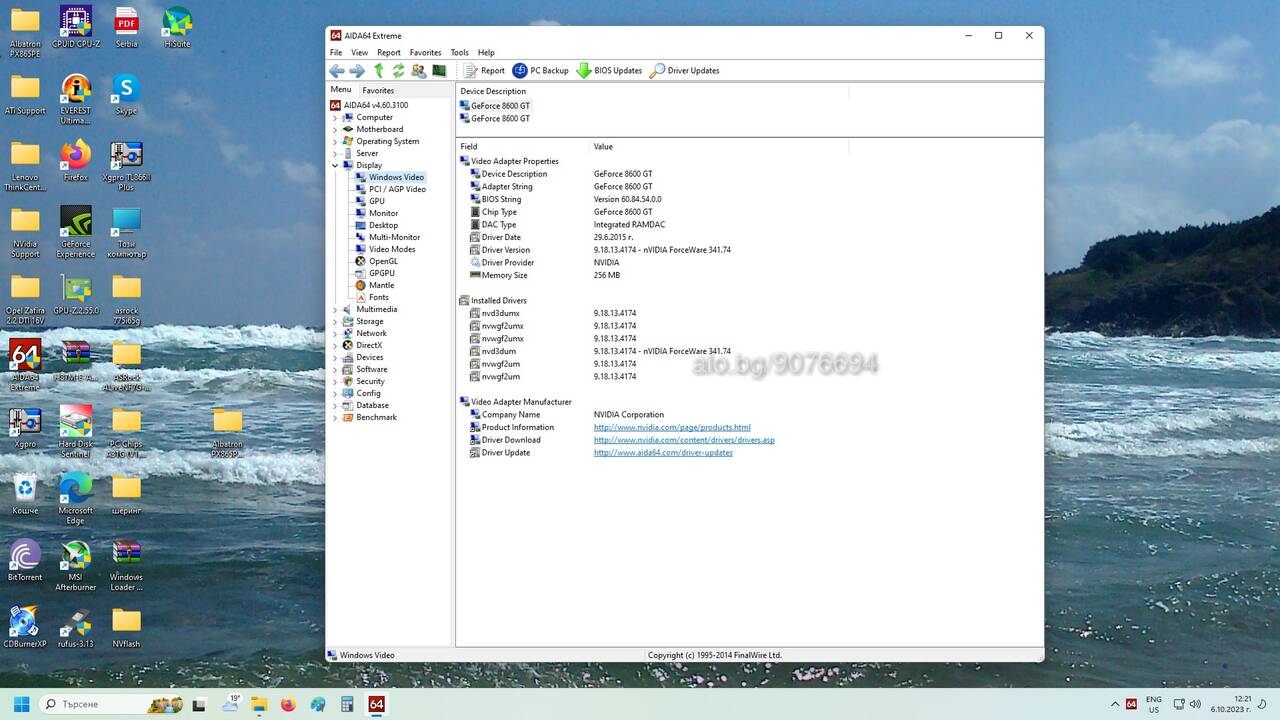
Task: Open the File menu
Action: [336, 52]
